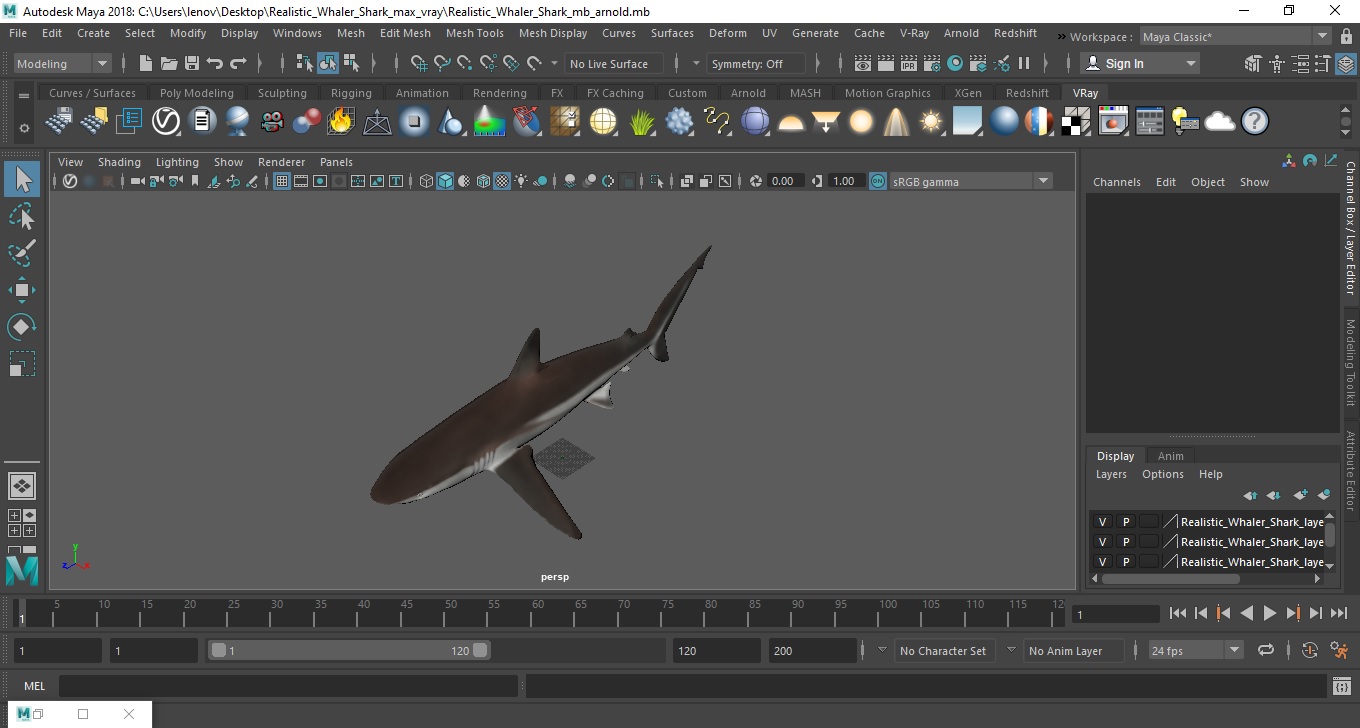Open the 24 fps frame rate dropdown

(x=1196, y=650)
